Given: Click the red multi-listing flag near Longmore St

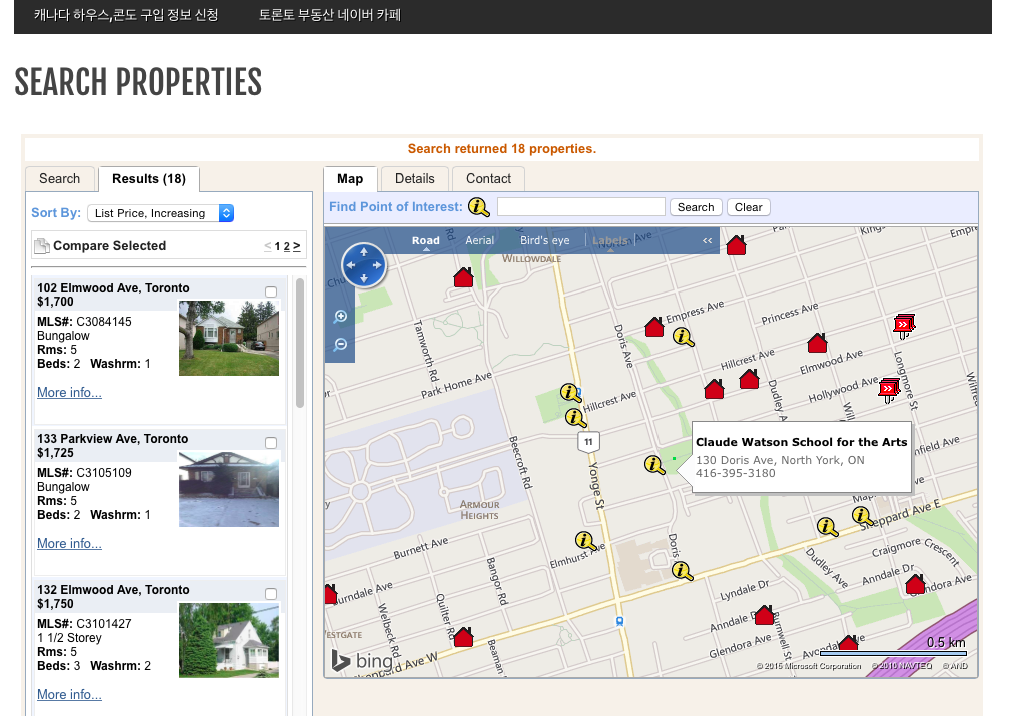Looking at the screenshot, I should (x=903, y=325).
